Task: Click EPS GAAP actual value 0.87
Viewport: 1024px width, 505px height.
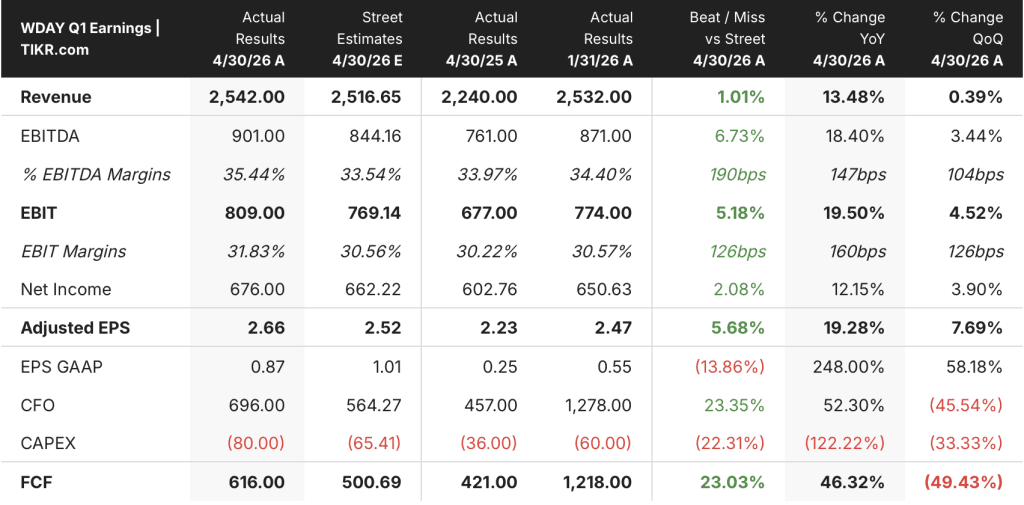Action: 270,367
